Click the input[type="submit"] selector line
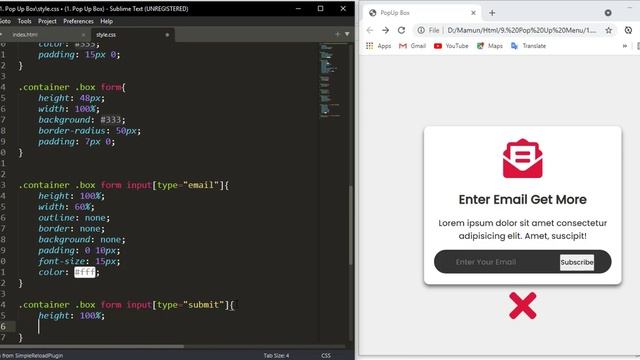This screenshot has height=360, width=640. (127, 305)
